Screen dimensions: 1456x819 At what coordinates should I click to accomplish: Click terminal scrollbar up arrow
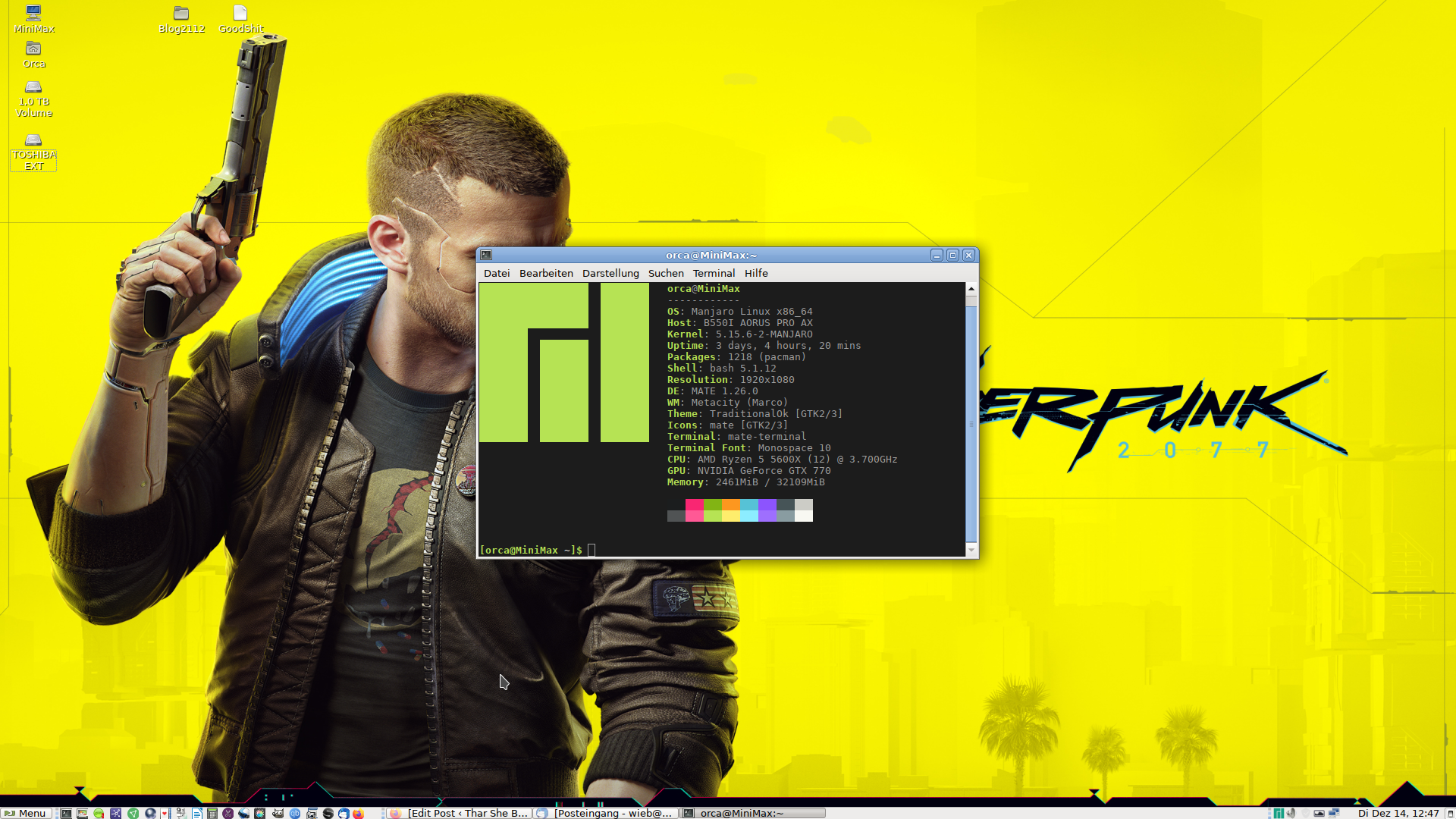point(971,289)
